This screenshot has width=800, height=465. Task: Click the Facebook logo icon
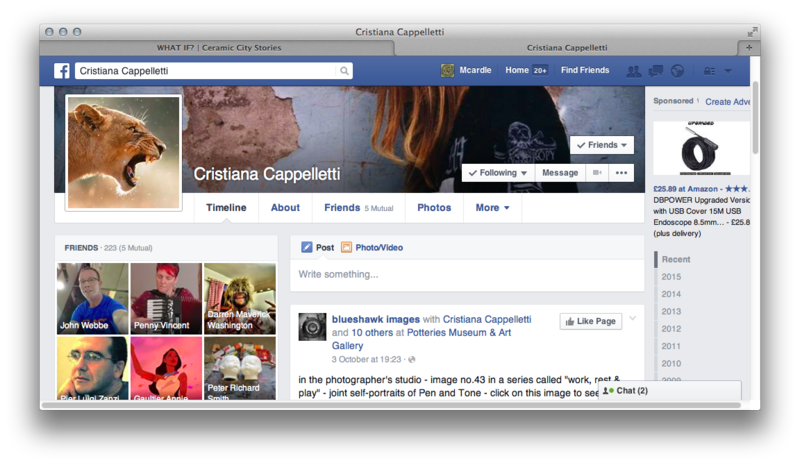pyautogui.click(x=61, y=71)
